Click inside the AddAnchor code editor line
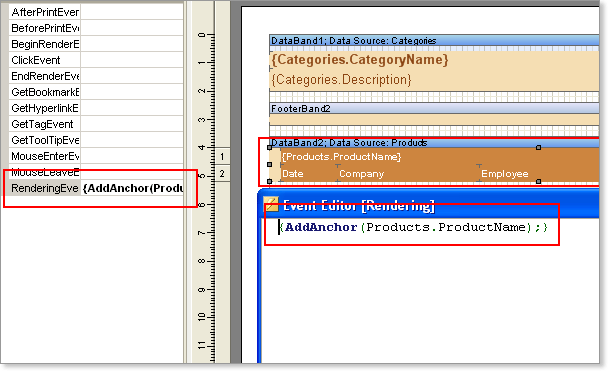 tap(413, 227)
